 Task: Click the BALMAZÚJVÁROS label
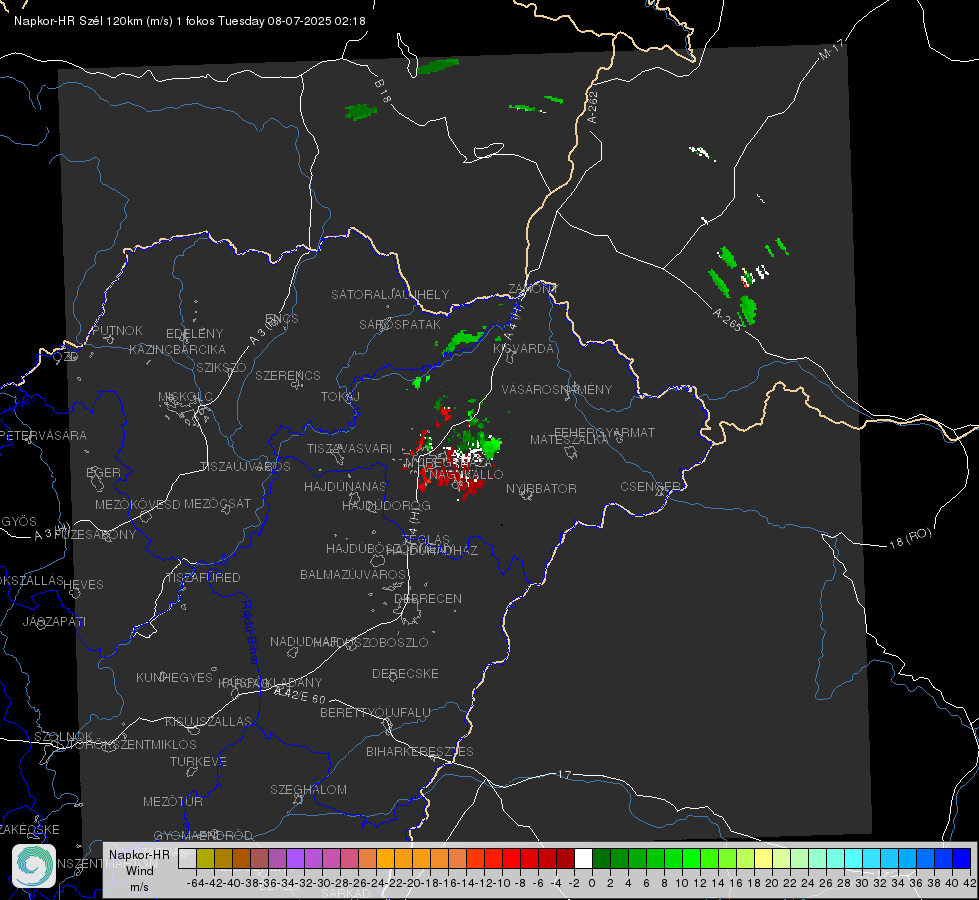(x=353, y=574)
